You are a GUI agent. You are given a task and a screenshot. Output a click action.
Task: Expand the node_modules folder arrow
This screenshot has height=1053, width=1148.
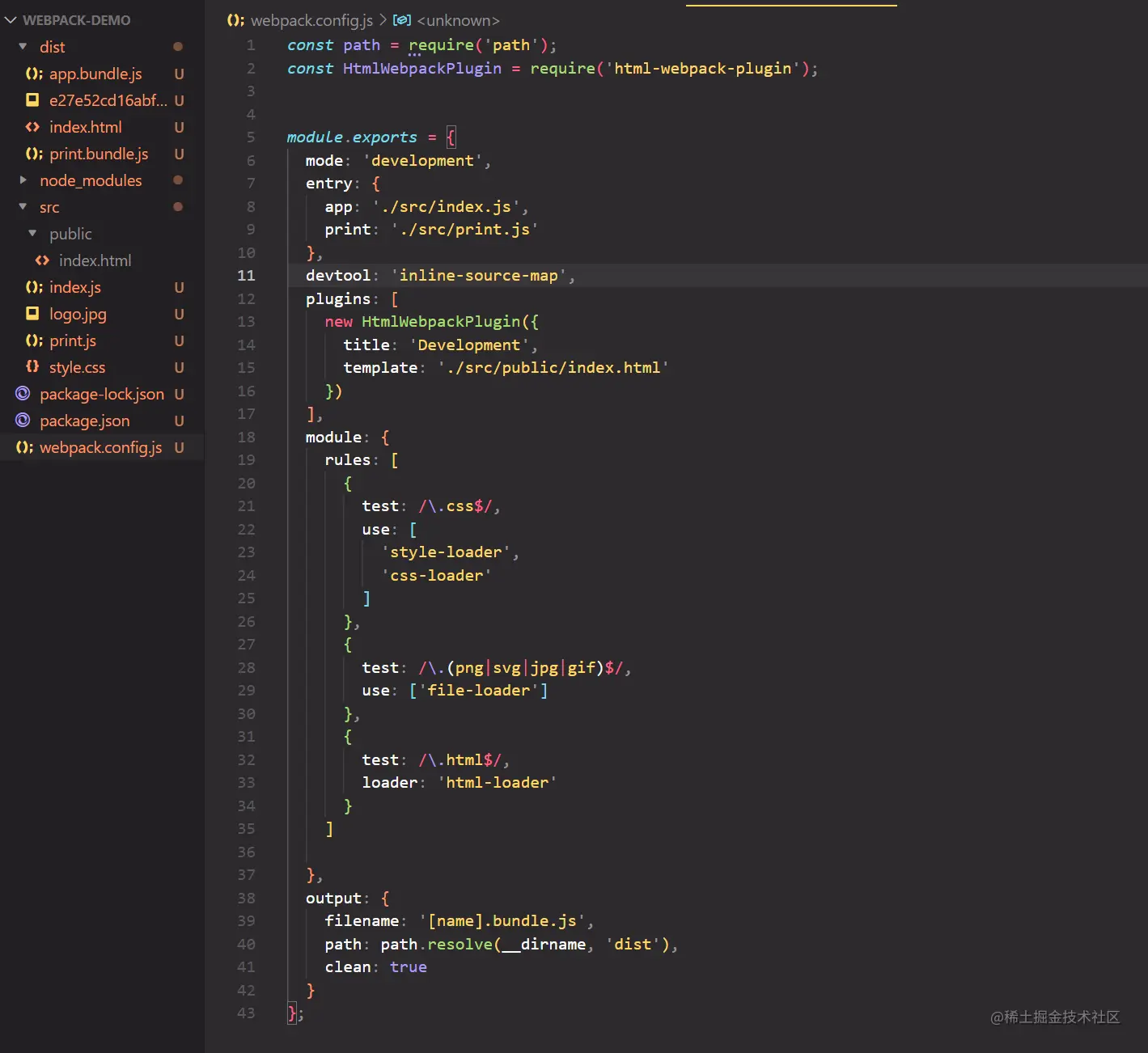pyautogui.click(x=23, y=180)
